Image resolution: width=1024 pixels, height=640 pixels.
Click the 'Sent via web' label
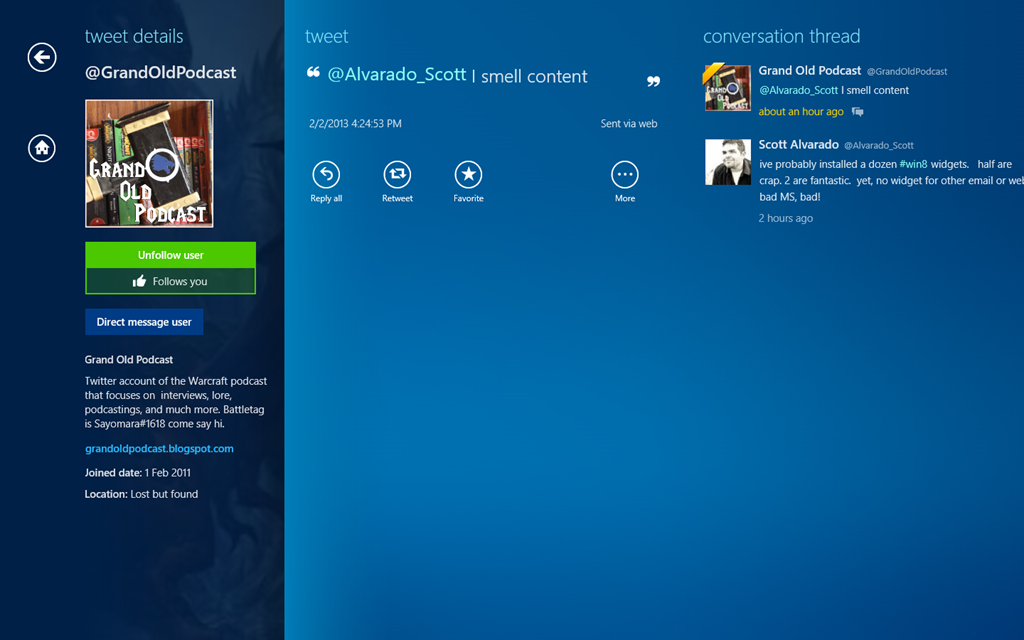tap(629, 123)
